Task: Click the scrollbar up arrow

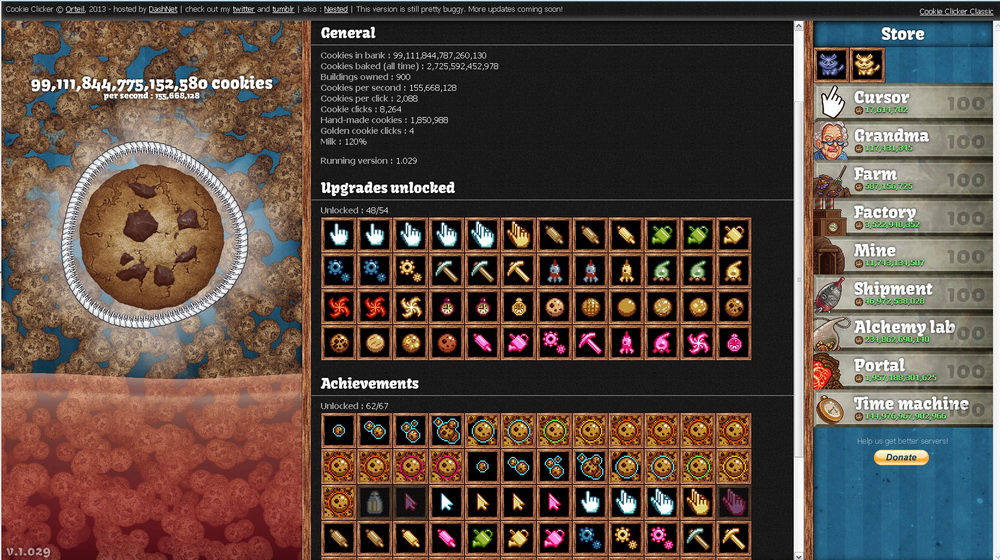Action: 798,26
